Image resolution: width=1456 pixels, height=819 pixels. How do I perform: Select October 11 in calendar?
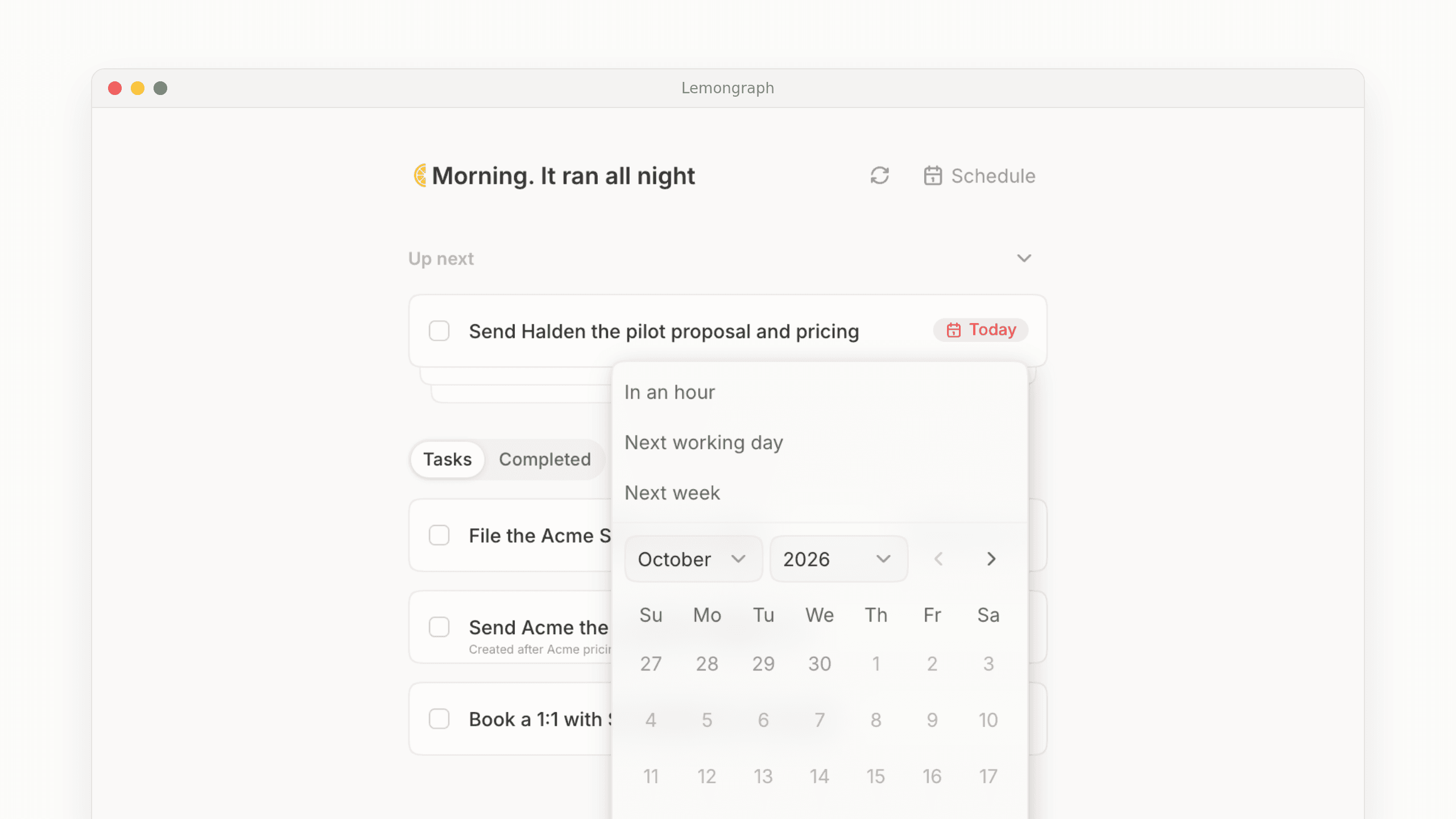651,776
